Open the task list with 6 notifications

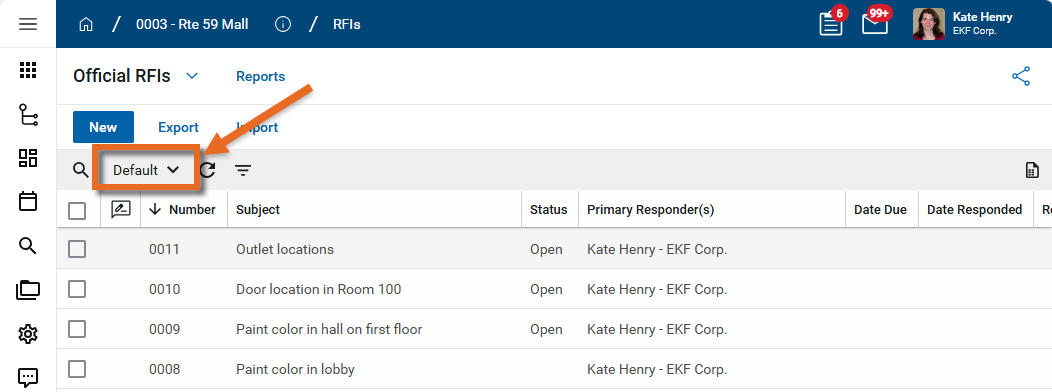(x=831, y=24)
